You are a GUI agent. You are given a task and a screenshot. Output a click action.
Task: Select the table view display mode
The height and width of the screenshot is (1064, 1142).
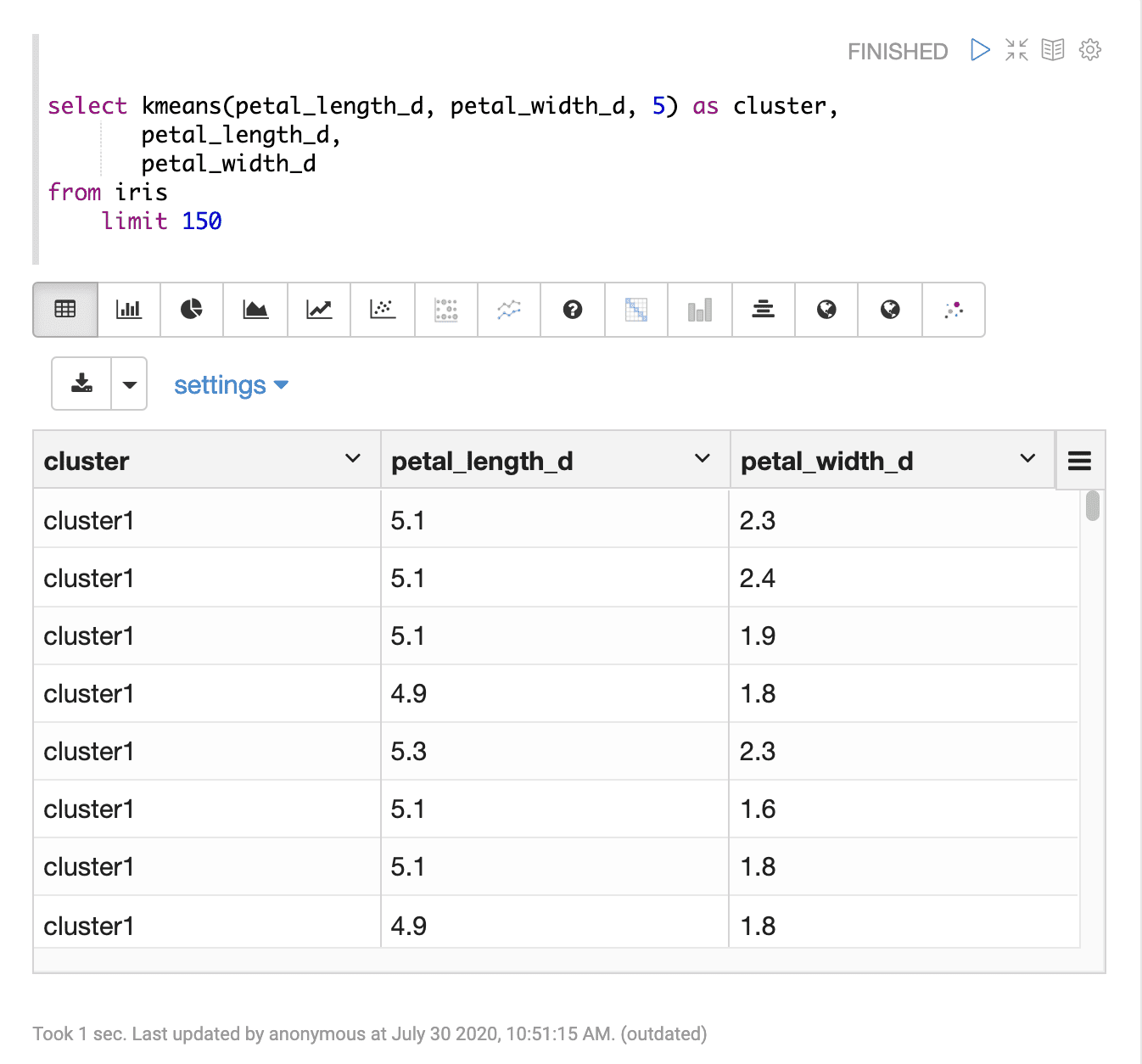[65, 310]
